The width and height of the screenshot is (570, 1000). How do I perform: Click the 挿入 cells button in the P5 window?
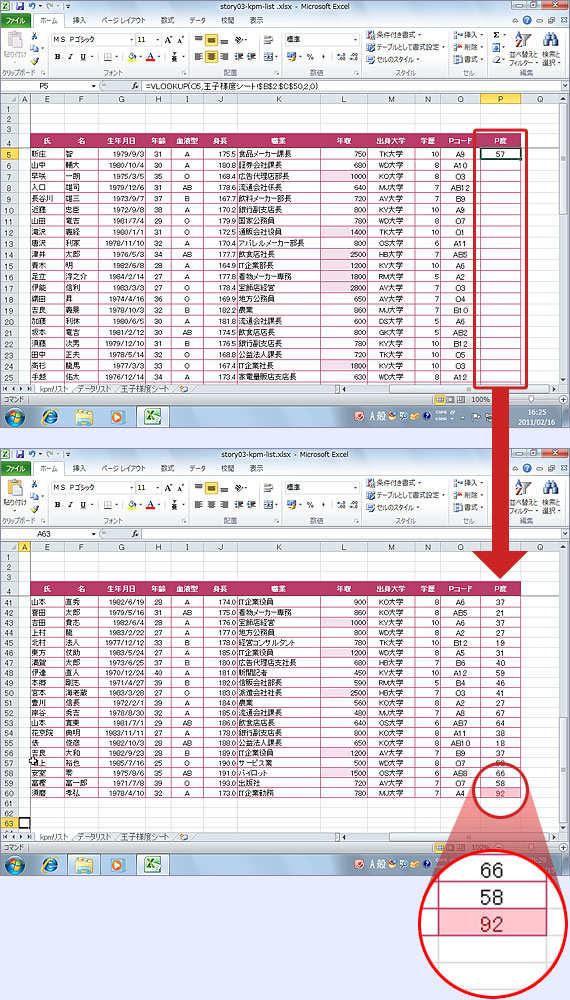[467, 34]
